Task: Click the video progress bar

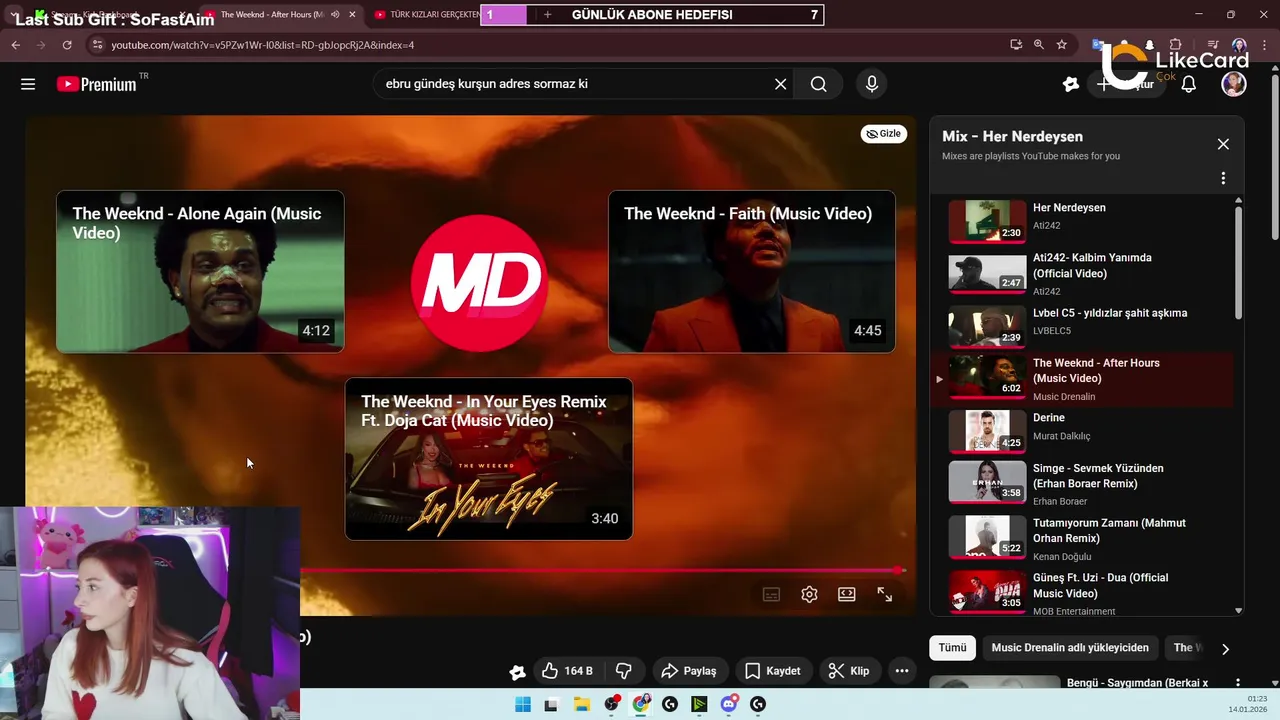Action: click(601, 571)
